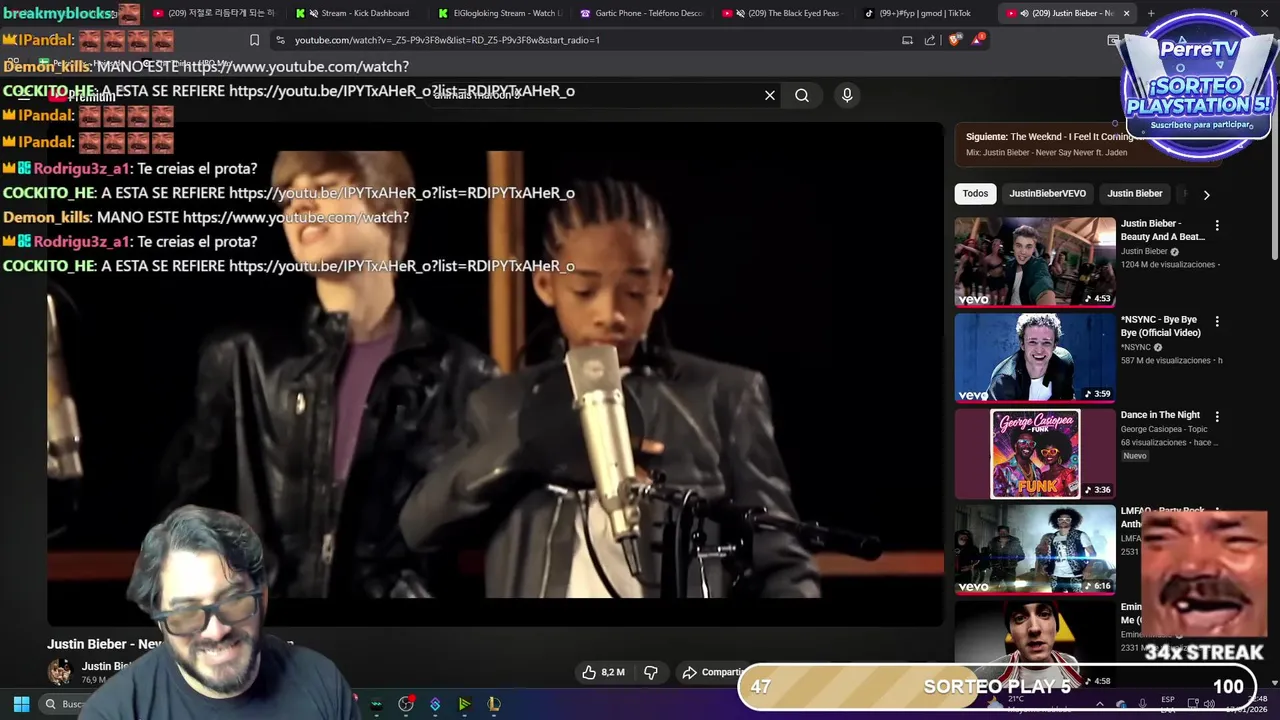Open the ESP language indicator in tray
This screenshot has width=1280, height=720.
tap(1168, 704)
